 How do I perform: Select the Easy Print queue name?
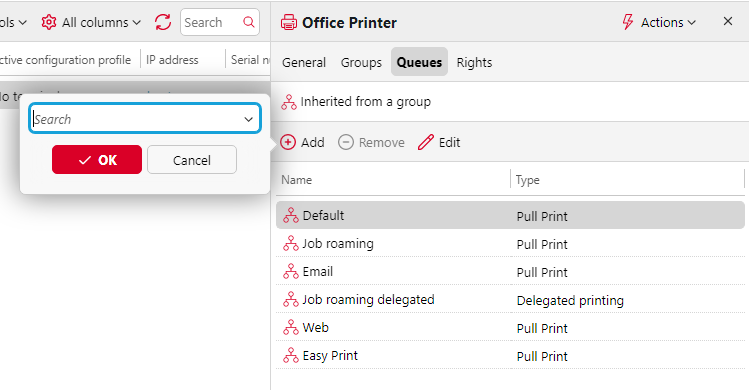click(330, 356)
